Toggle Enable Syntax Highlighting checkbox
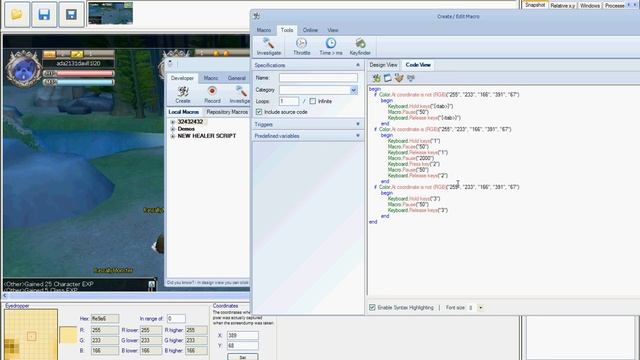 click(372, 307)
